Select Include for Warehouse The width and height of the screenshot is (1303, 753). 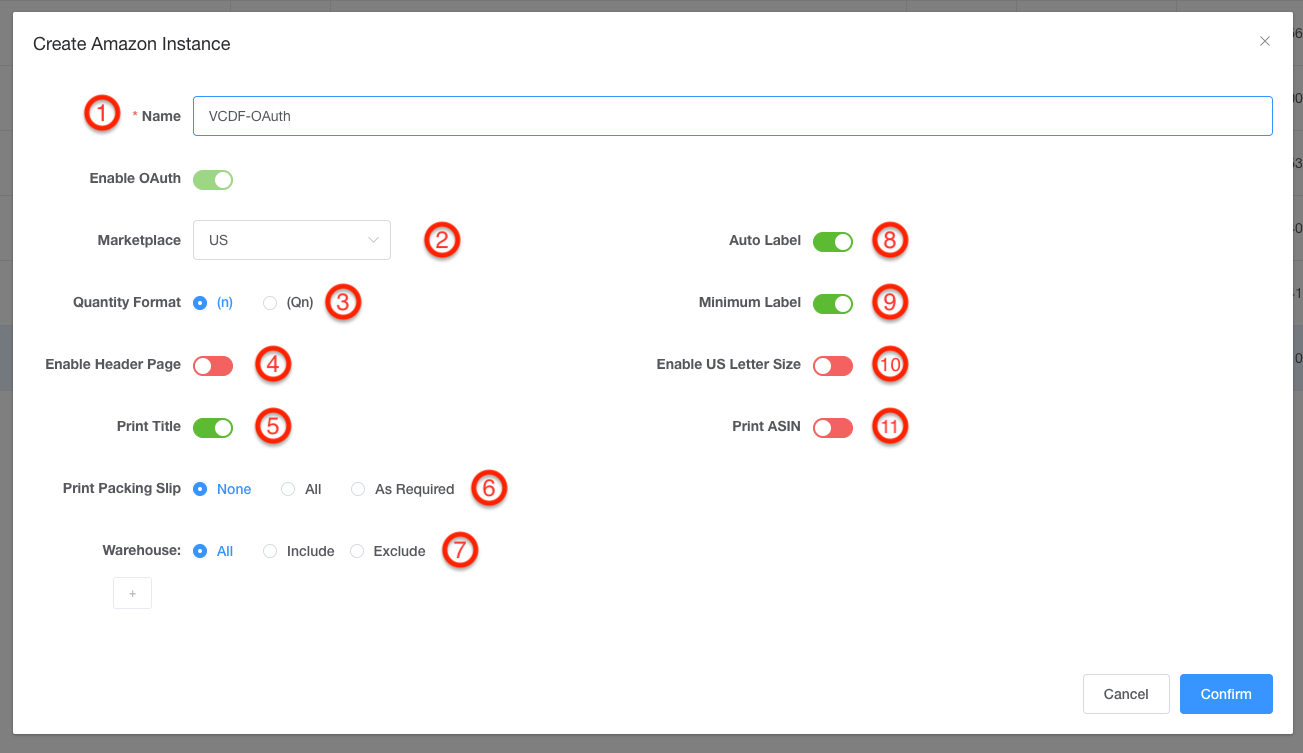[270, 552]
